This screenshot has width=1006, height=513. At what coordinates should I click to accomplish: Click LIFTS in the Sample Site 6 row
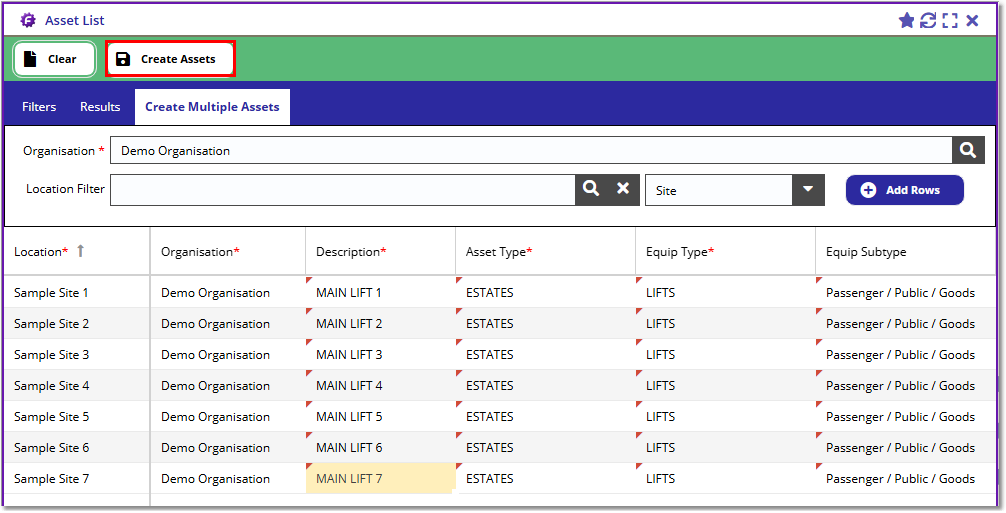[725, 448]
